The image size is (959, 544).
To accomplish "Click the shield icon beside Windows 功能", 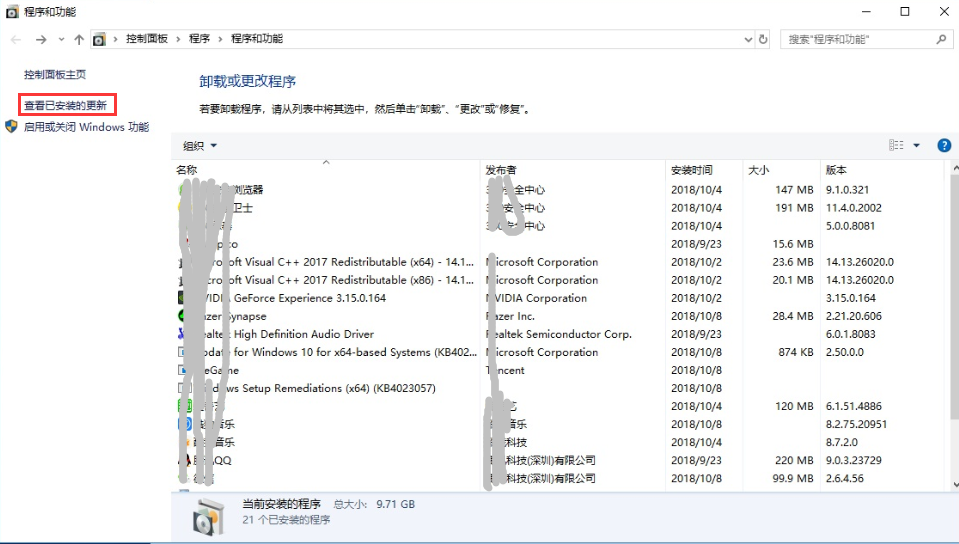I will [x=11, y=127].
